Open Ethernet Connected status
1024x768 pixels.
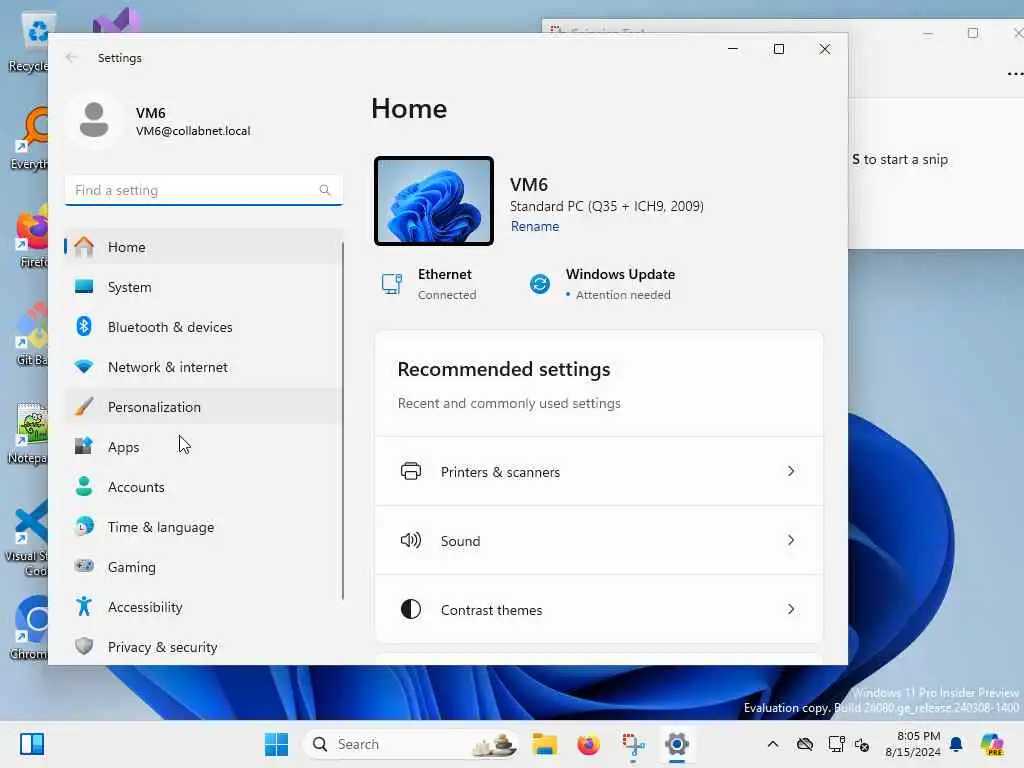coord(428,284)
